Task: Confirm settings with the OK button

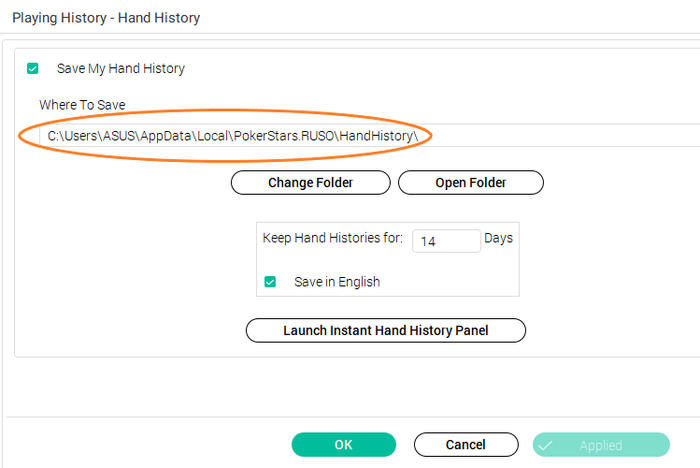Action: click(x=343, y=445)
